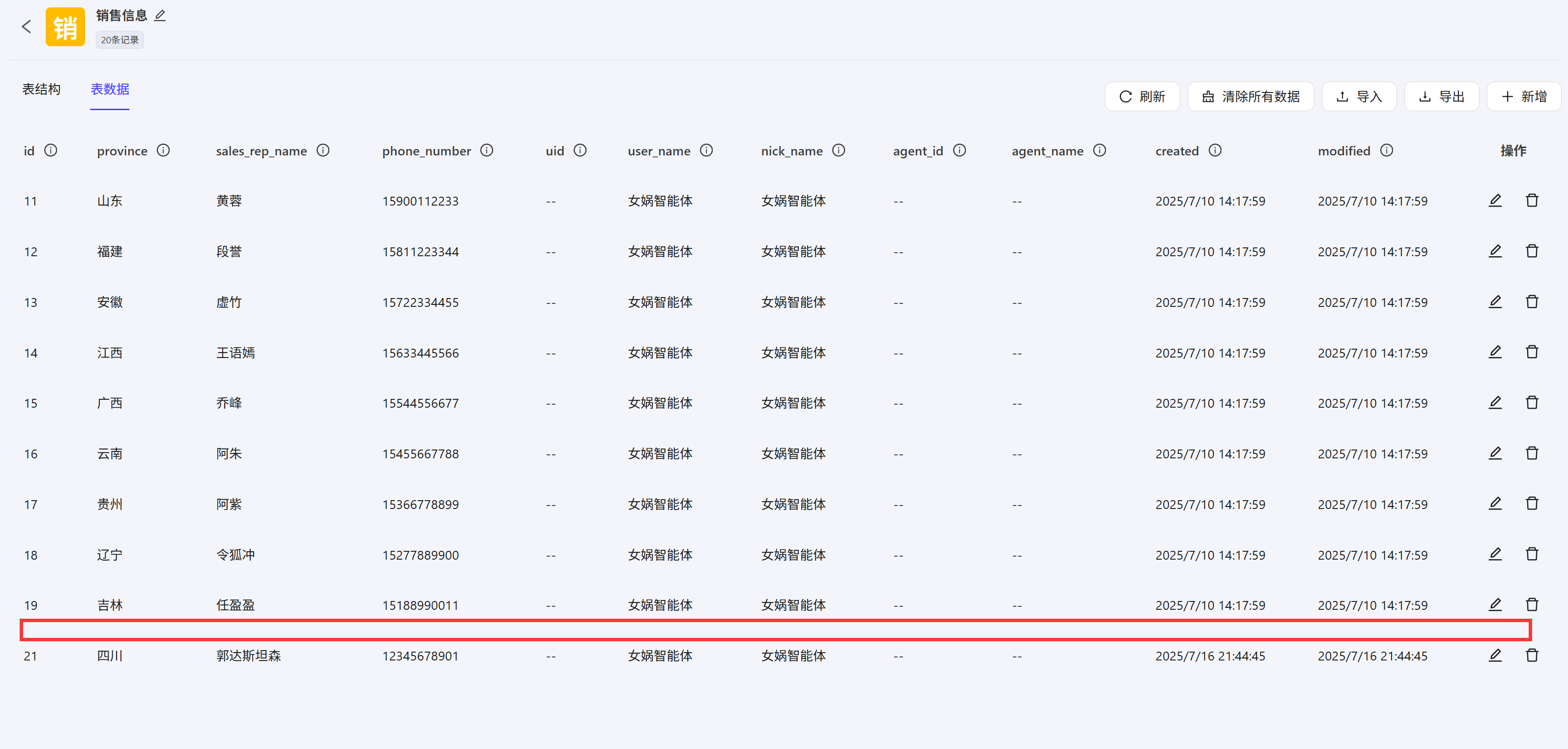Screen dimensions: 1568x749
Task: Select the 表数据 tab
Action: tap(110, 90)
